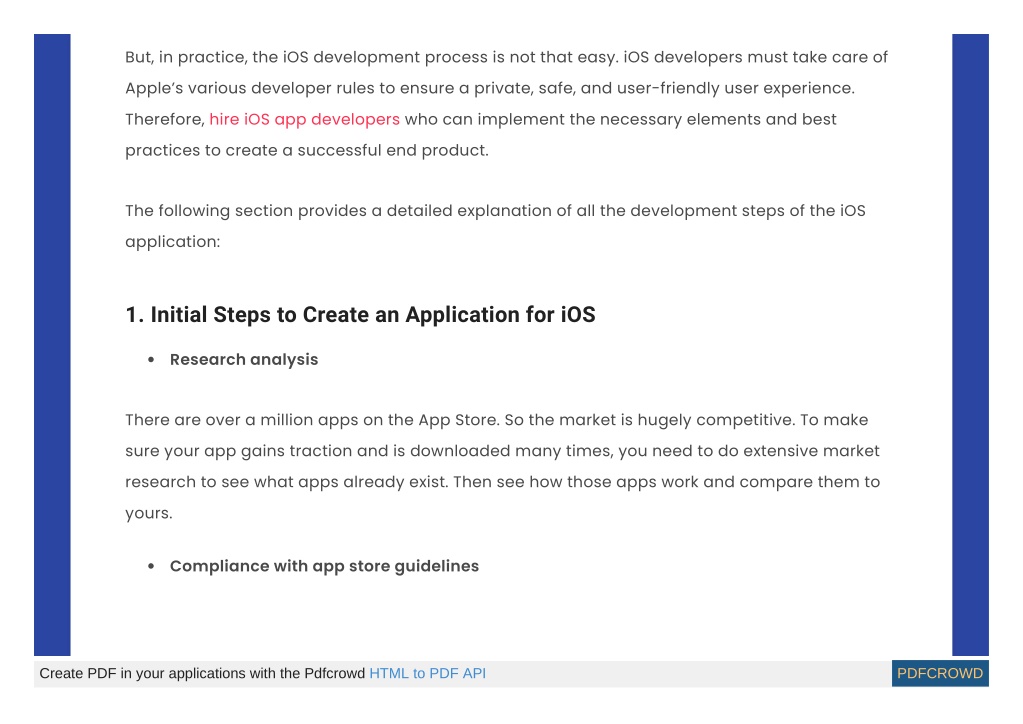
Task: Click the heading 'Initial Steps to Create an Application for iOS'
Action: tap(360, 314)
